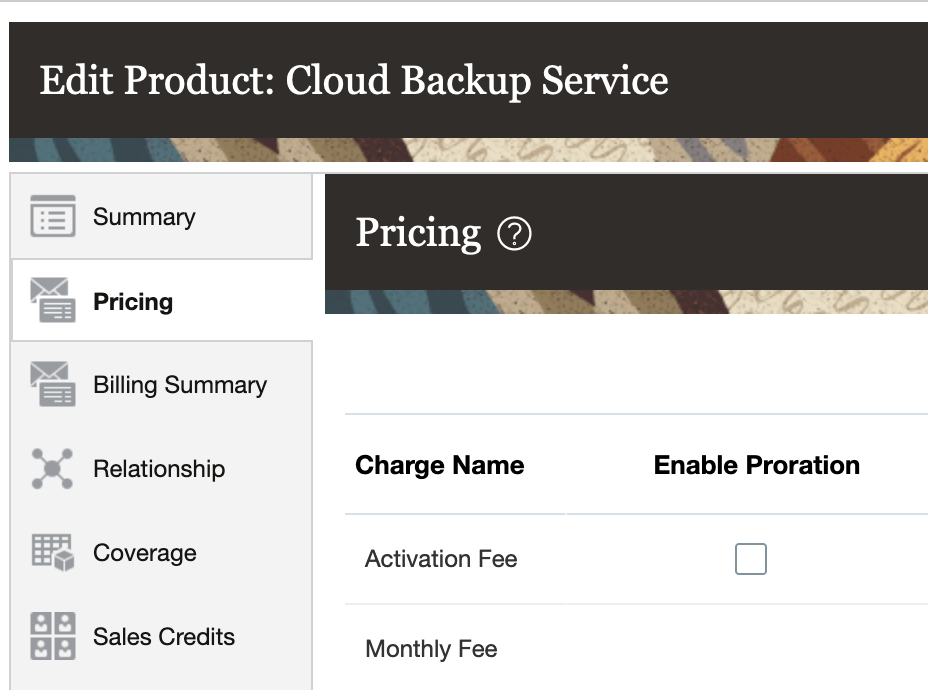The height and width of the screenshot is (690, 928).
Task: Click the list icon beside Summary
Action: [x=52, y=217]
